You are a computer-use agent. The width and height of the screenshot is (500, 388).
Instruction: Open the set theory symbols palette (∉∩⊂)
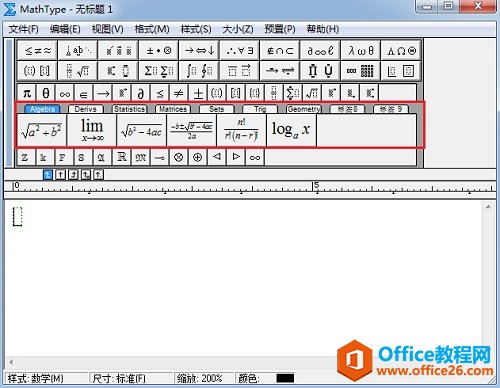click(280, 50)
